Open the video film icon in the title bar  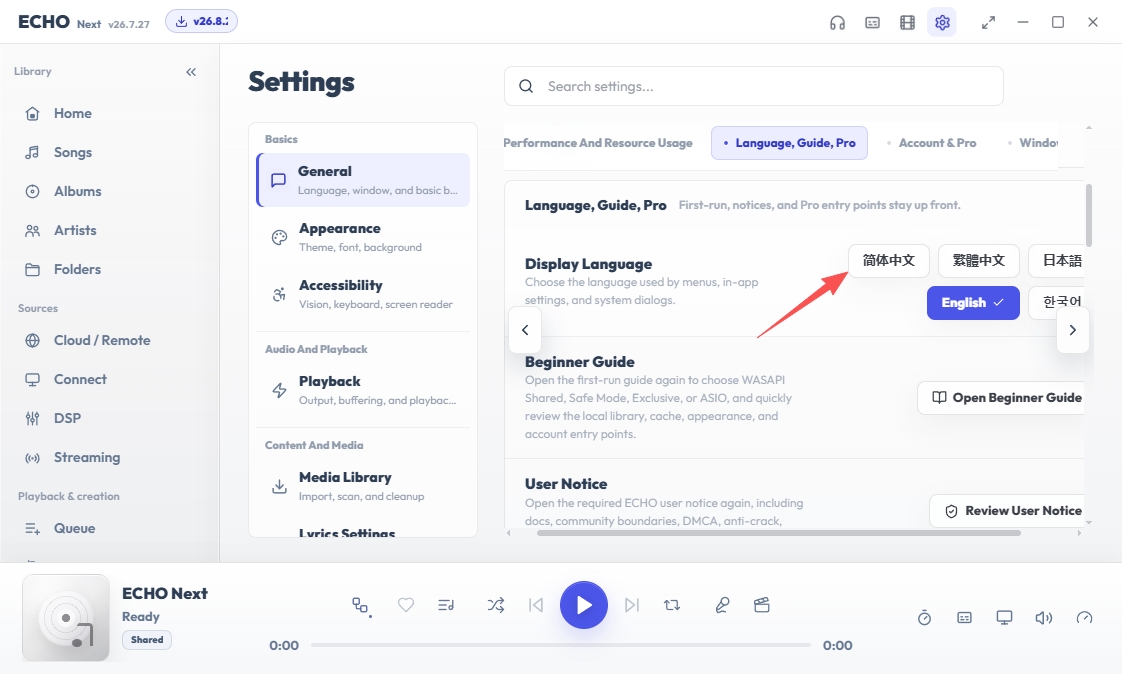907,23
